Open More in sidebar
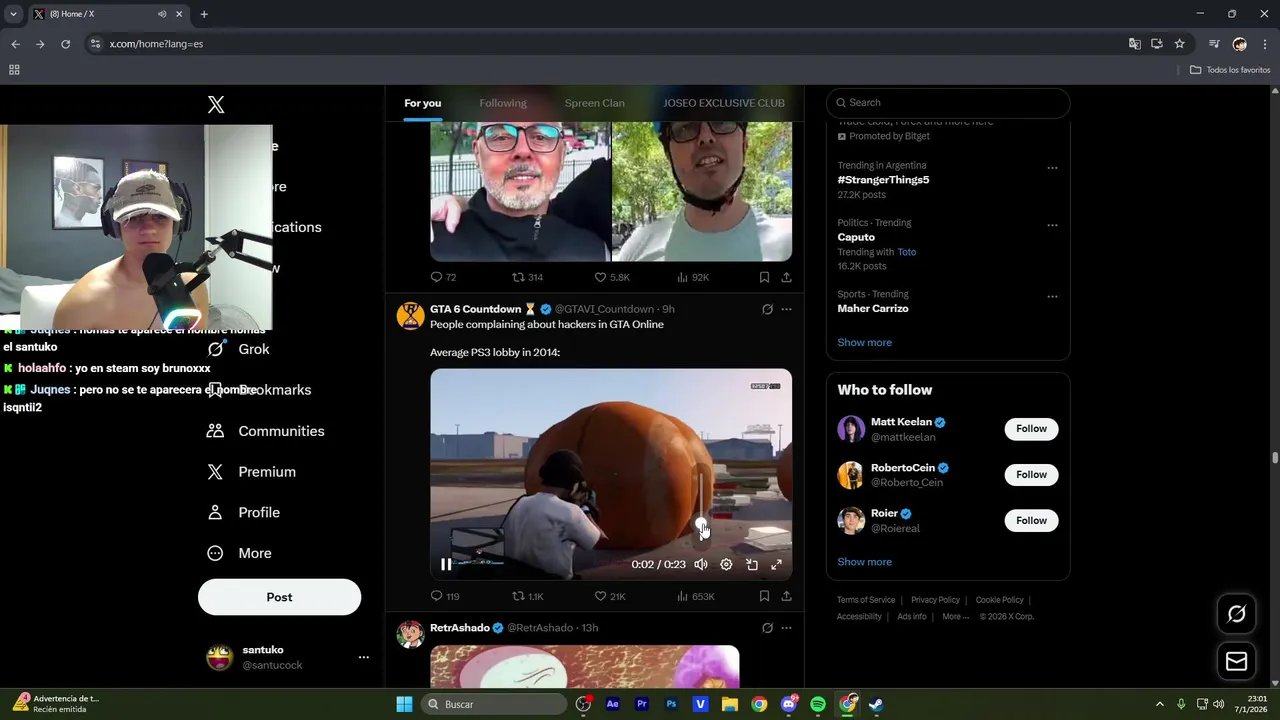The width and height of the screenshot is (1280, 720). point(240,553)
